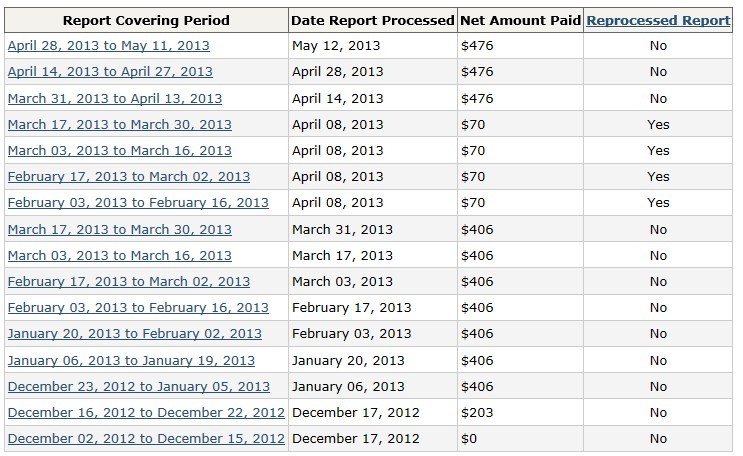743x456 pixels.
Task: Click the Reprocessed Report column header link
Action: [x=657, y=20]
